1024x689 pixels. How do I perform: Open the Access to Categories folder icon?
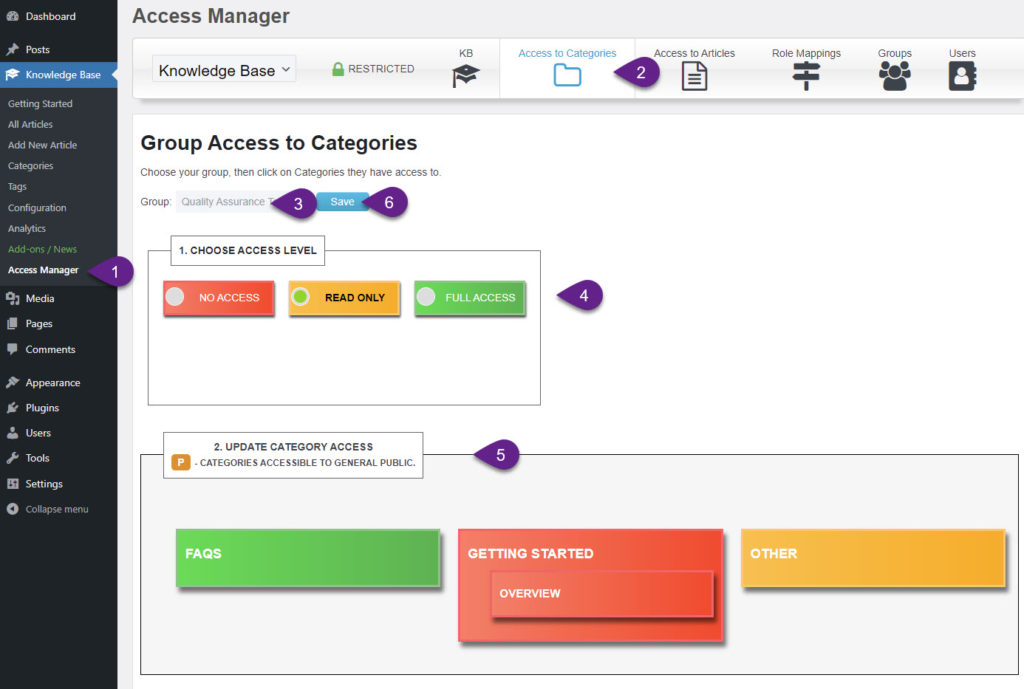567,75
